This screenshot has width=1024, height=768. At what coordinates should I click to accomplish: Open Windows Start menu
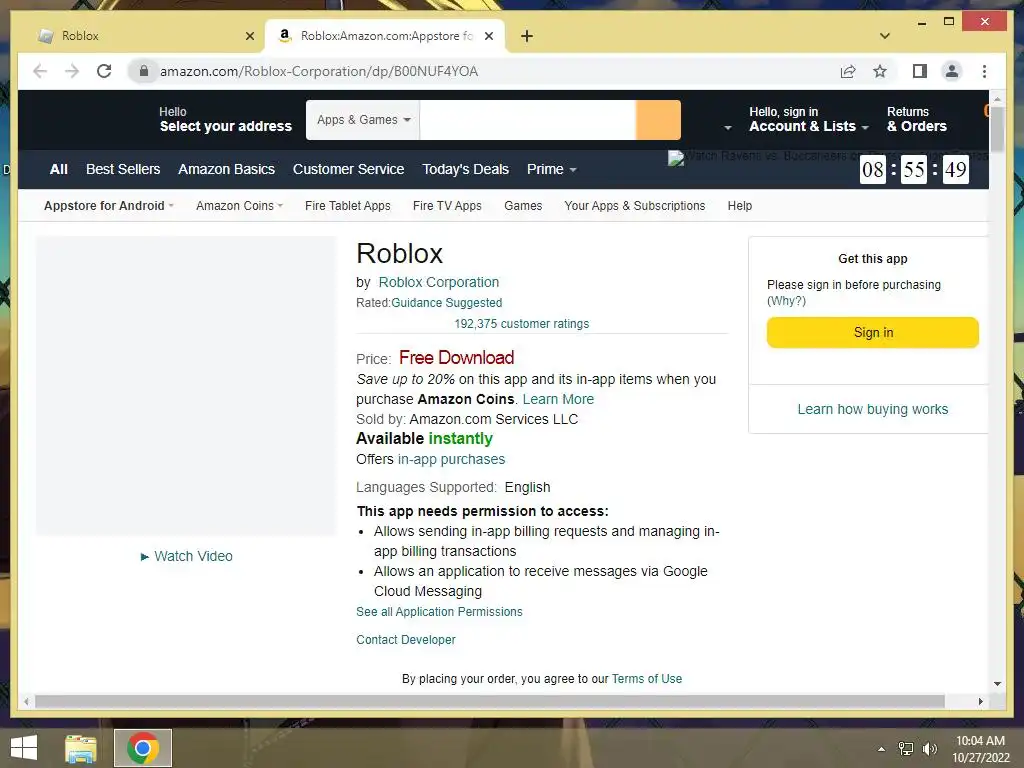point(24,748)
